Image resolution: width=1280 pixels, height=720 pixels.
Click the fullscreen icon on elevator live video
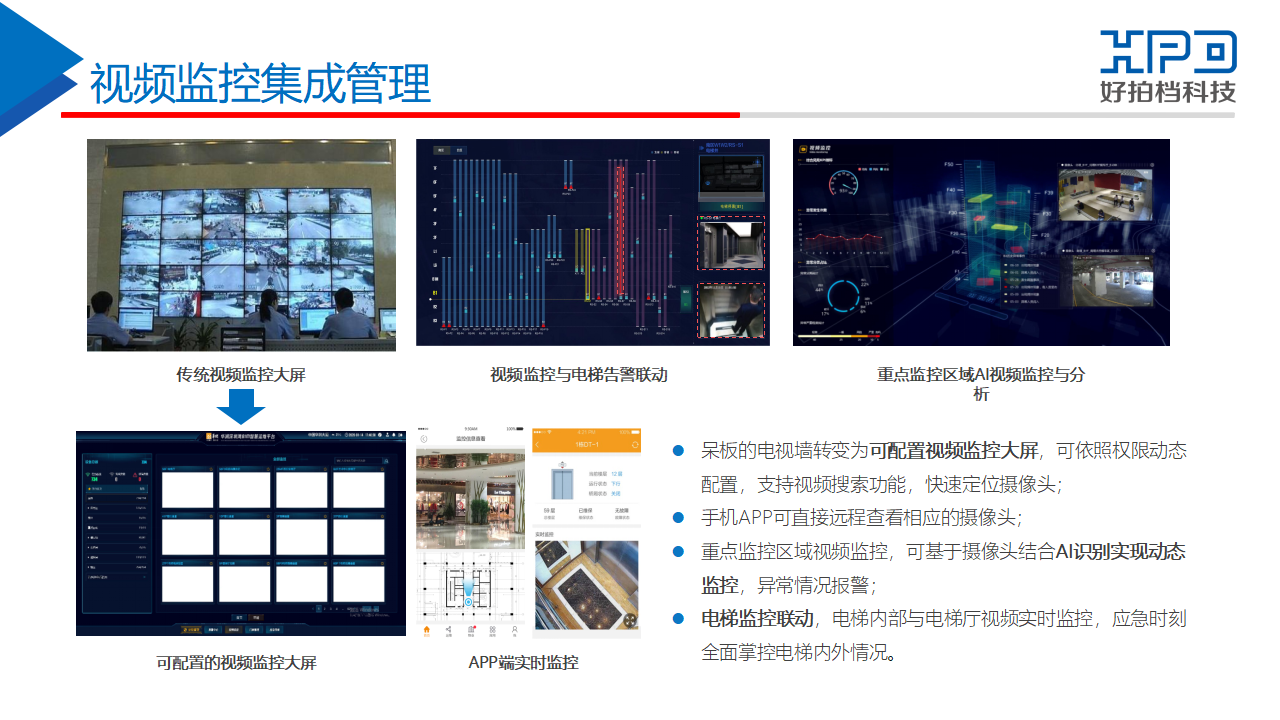click(x=630, y=620)
